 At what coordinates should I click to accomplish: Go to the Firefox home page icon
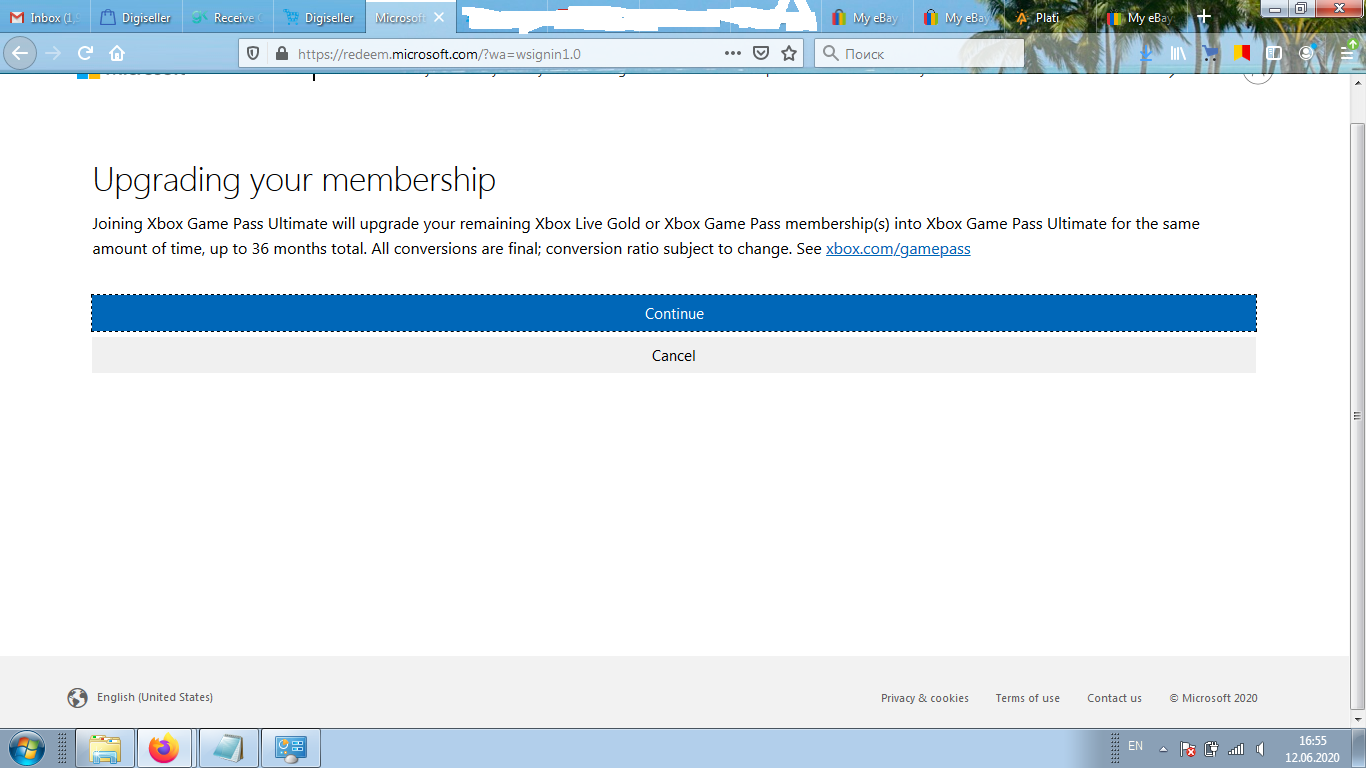pos(117,53)
